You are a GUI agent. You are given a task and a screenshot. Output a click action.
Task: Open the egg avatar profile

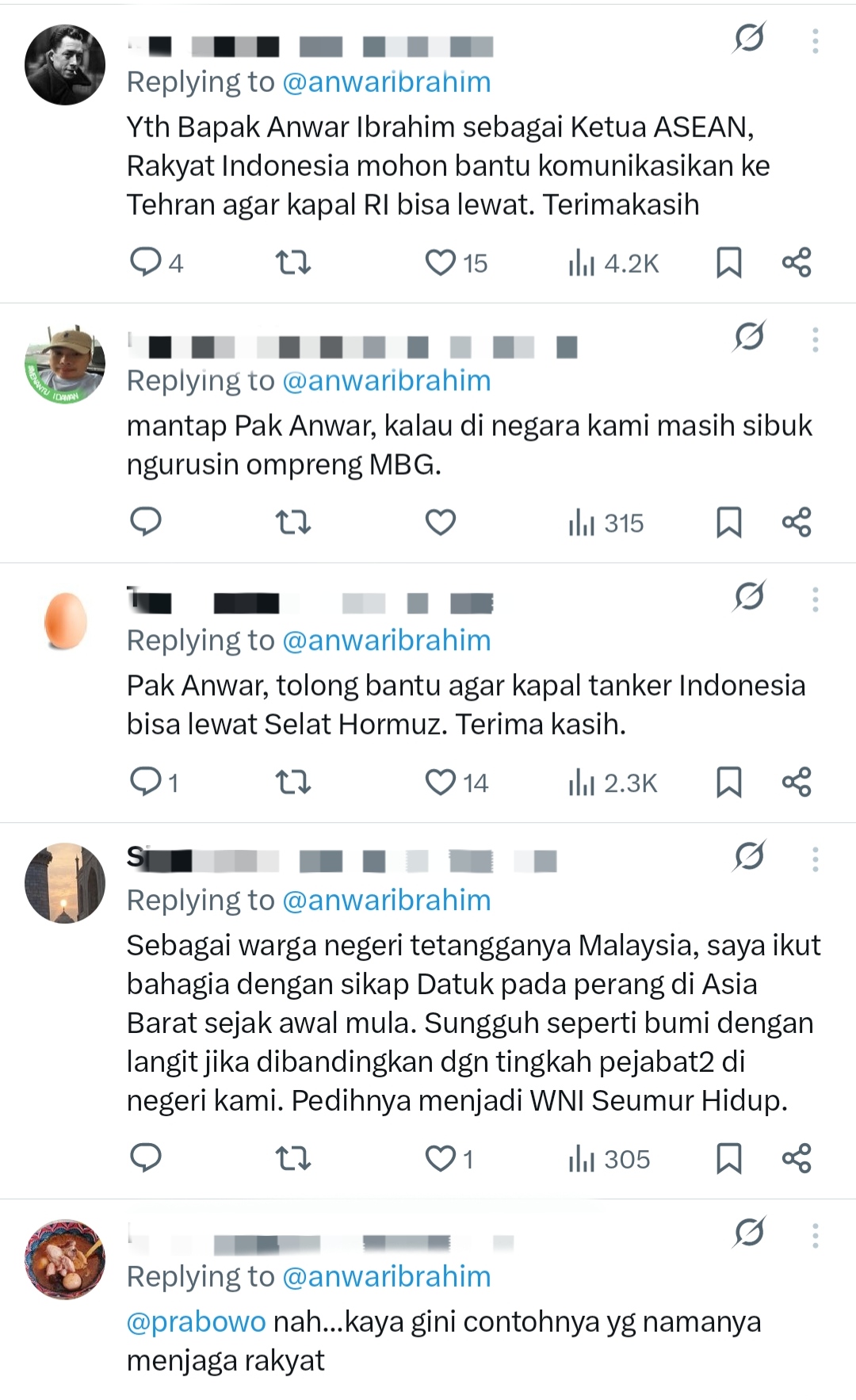click(65, 621)
